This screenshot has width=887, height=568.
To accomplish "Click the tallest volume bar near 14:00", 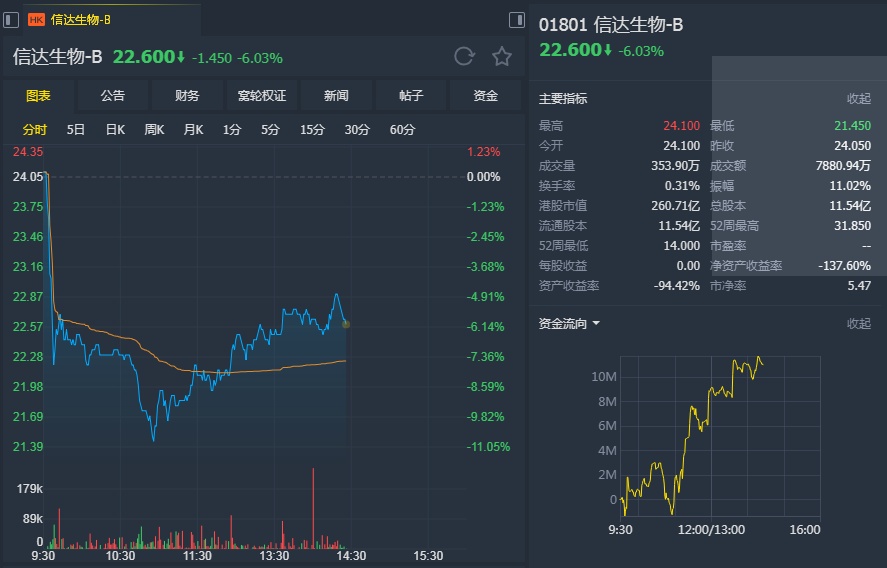I will 313,508.
